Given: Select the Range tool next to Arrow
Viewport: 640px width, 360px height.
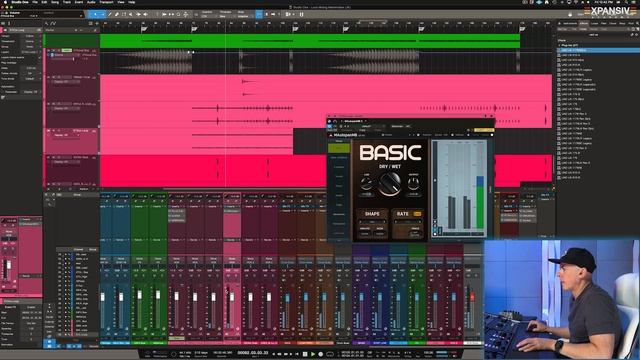Looking at the screenshot, I should [103, 14].
